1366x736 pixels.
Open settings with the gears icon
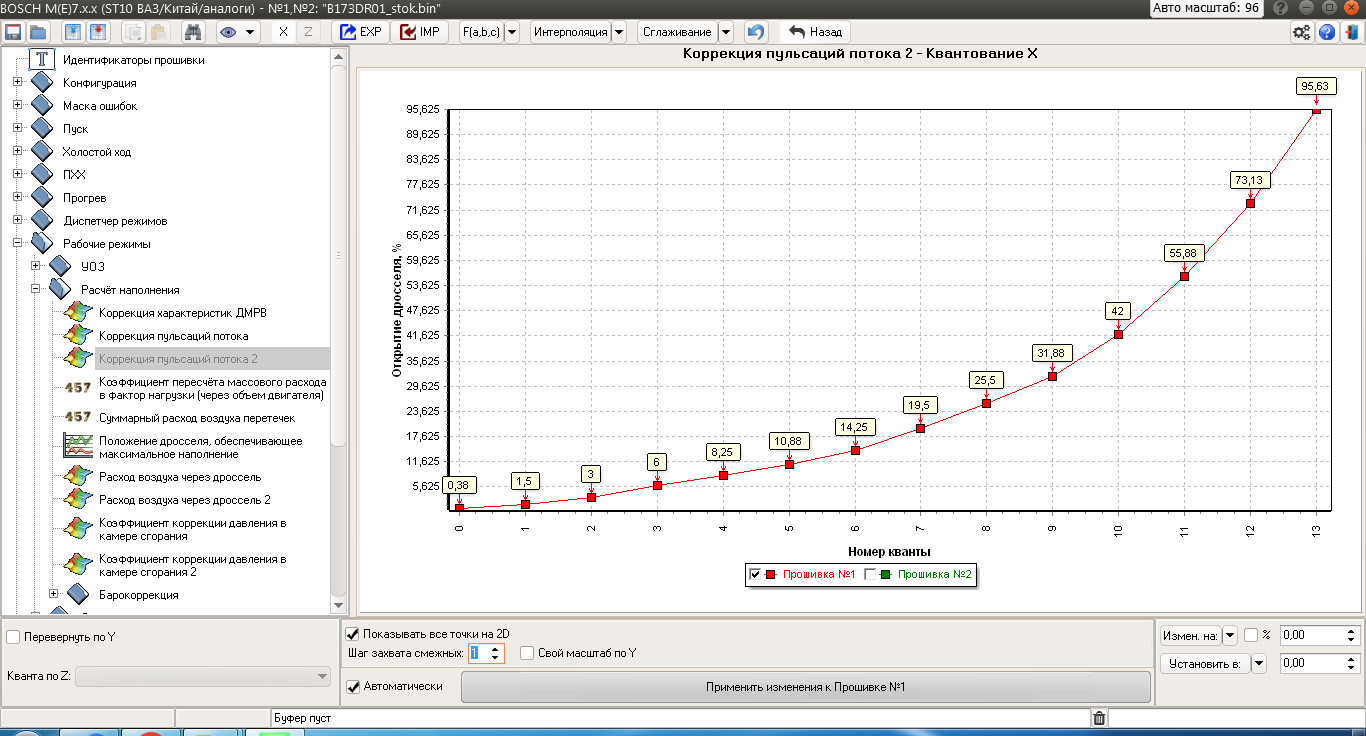(x=1301, y=32)
